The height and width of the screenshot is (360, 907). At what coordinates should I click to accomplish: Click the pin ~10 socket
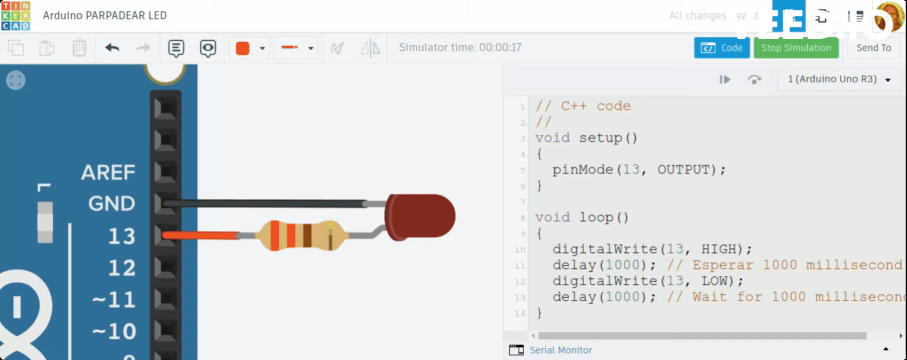coord(166,331)
